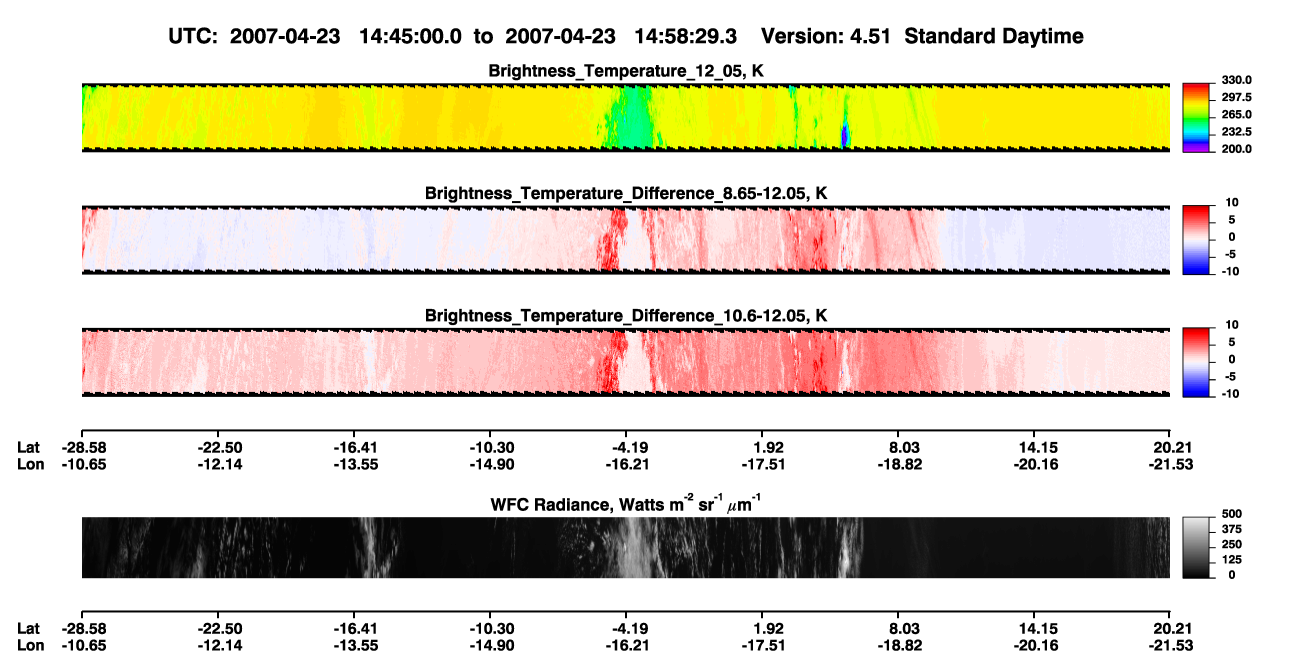Click the 10.6-12.05 difference red-blue colorbar
Image resolution: width=1300 pixels, height=667 pixels.
pyautogui.click(x=1195, y=362)
